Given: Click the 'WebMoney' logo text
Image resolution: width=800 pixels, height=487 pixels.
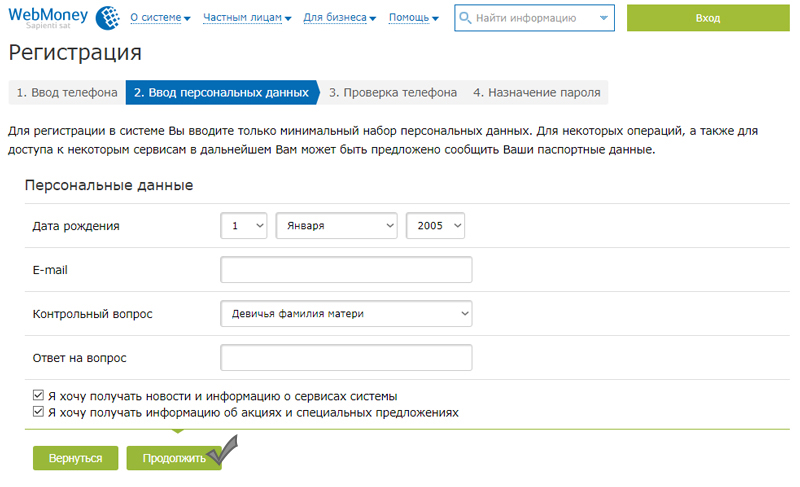Looking at the screenshot, I should 48,15.
